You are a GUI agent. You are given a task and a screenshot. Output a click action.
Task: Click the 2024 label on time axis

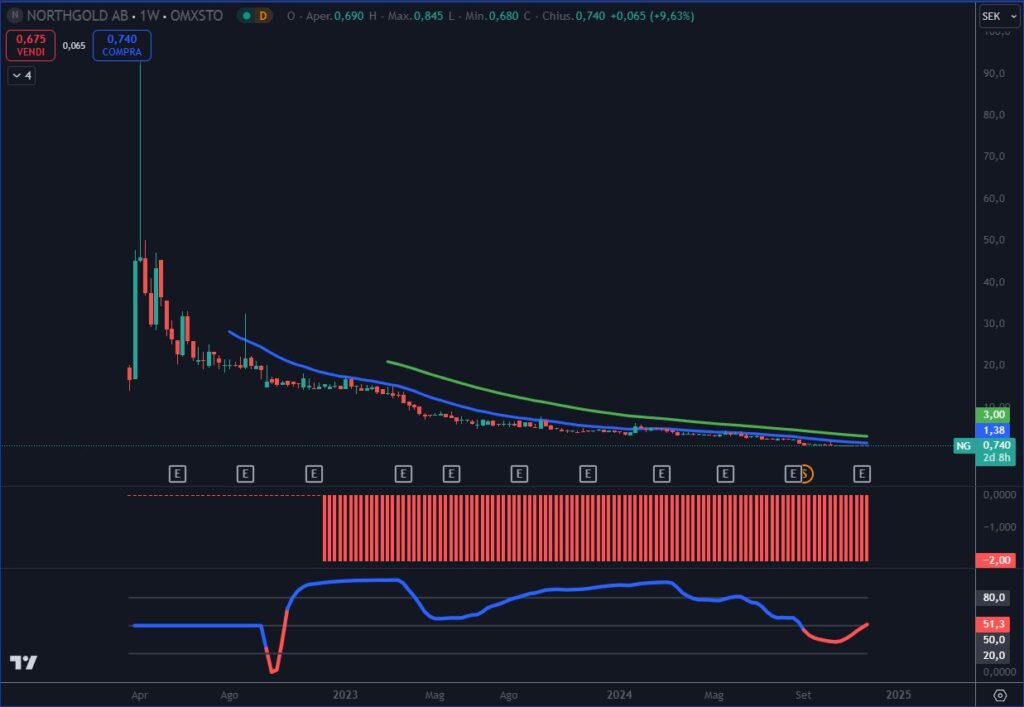pos(620,694)
